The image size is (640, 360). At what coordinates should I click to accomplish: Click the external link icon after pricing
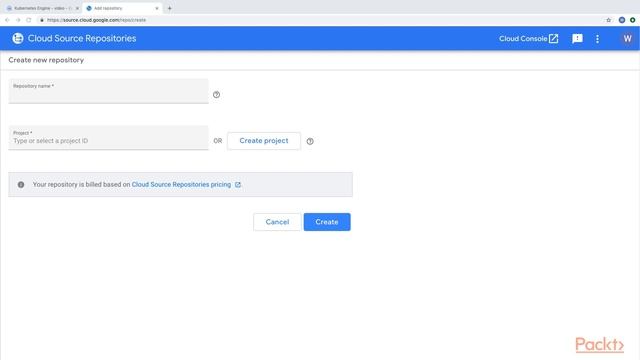238,185
